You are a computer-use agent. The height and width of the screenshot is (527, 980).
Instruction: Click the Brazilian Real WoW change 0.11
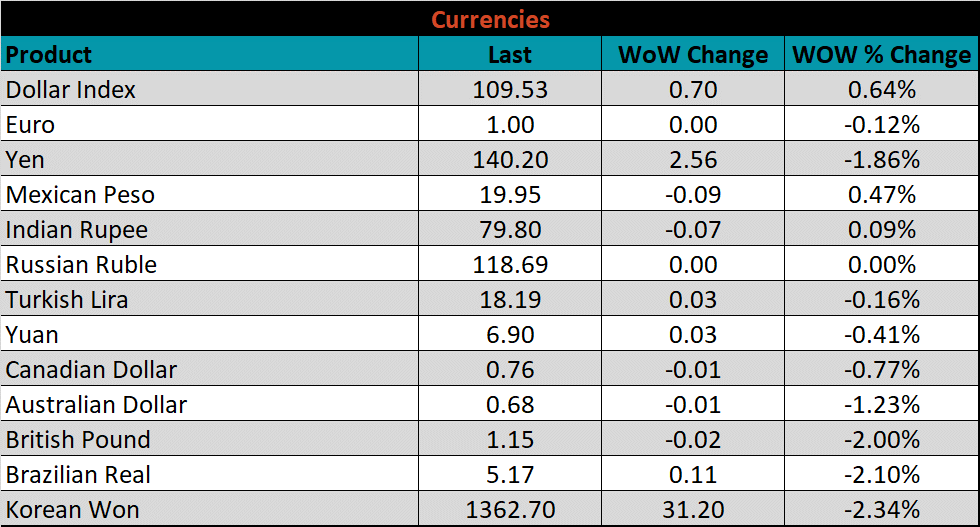coord(692,475)
